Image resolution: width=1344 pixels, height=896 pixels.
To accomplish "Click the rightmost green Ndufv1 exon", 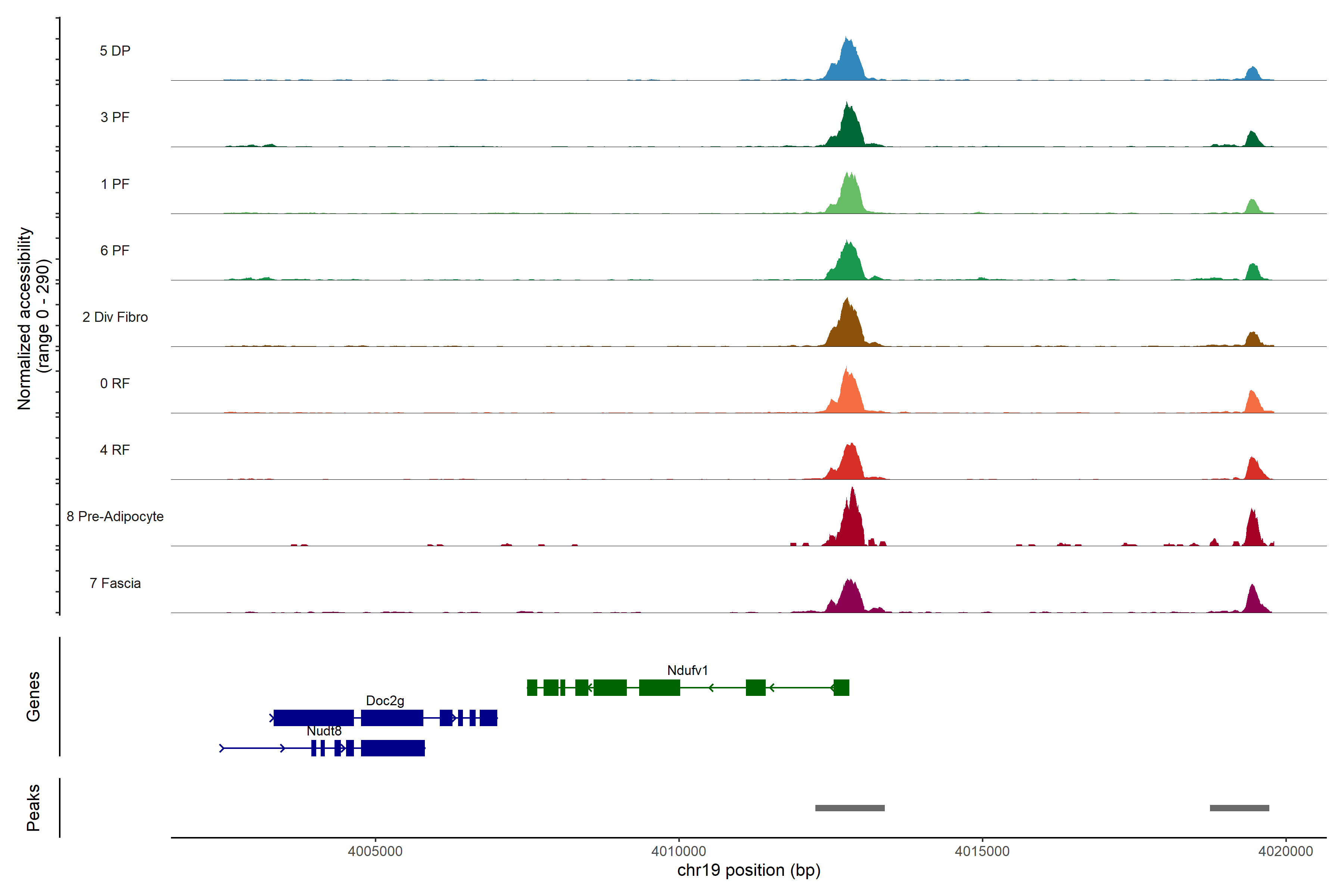I will click(x=841, y=687).
